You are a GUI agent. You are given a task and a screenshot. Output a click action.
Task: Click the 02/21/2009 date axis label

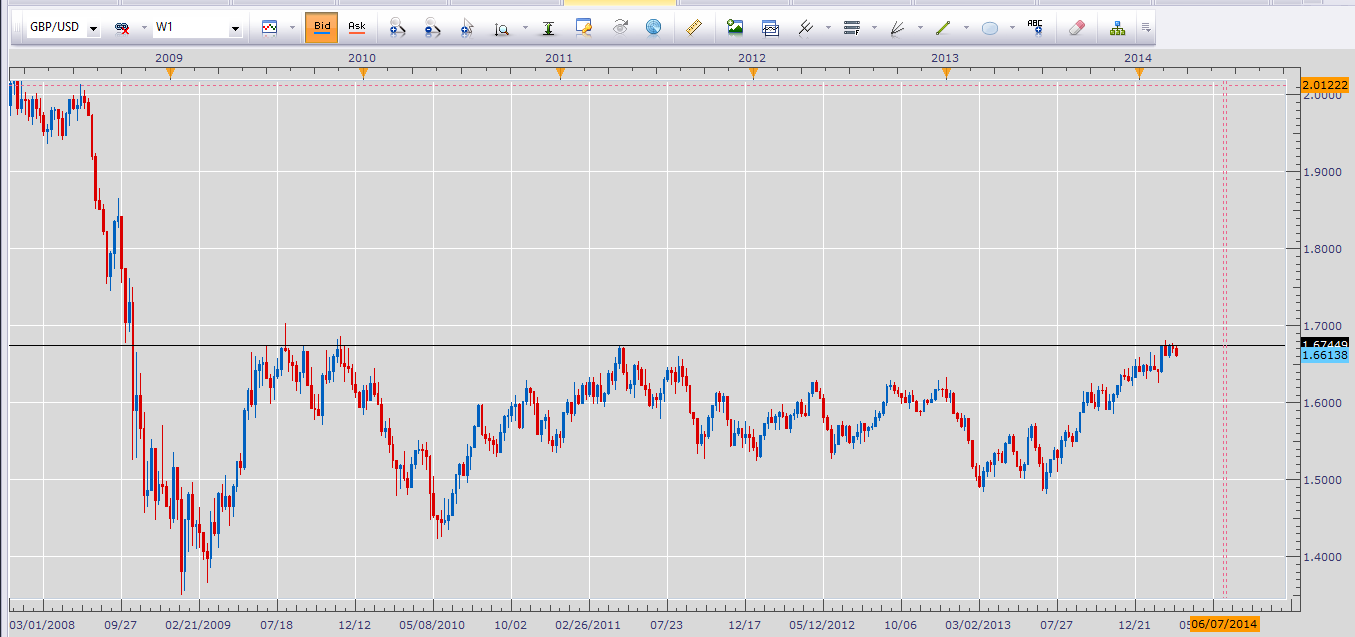[x=198, y=623]
